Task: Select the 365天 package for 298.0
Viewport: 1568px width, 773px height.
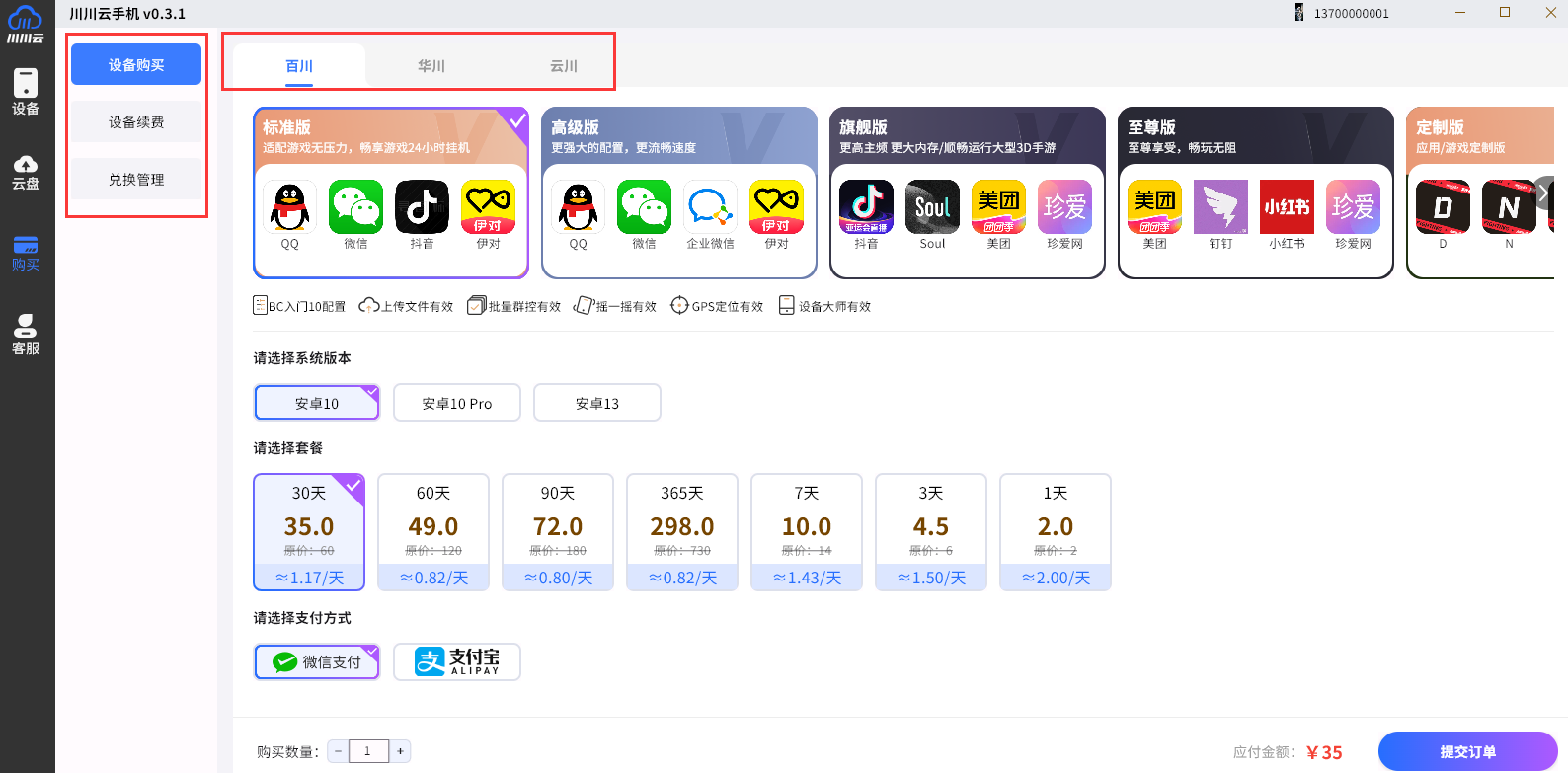Action: click(x=682, y=532)
